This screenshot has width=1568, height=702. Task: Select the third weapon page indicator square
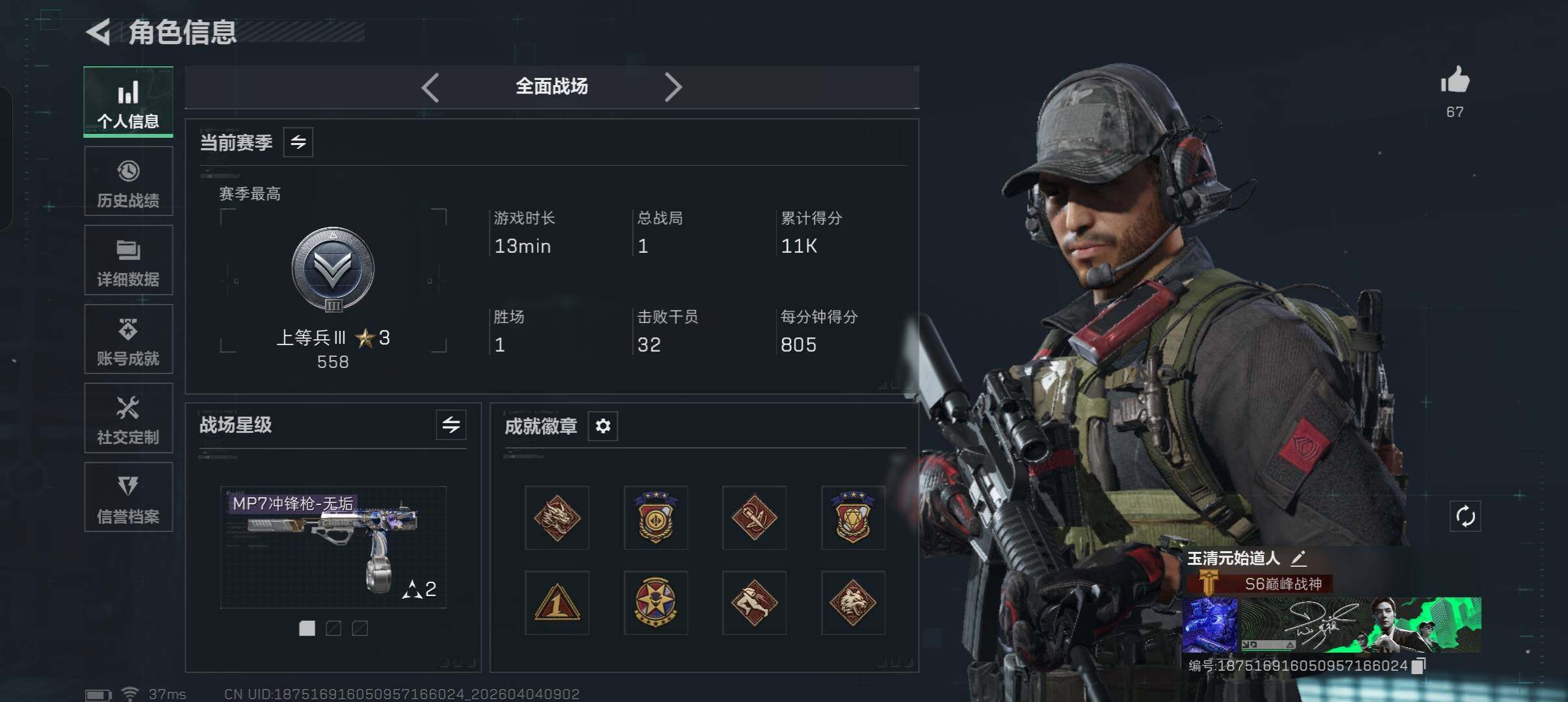[359, 629]
